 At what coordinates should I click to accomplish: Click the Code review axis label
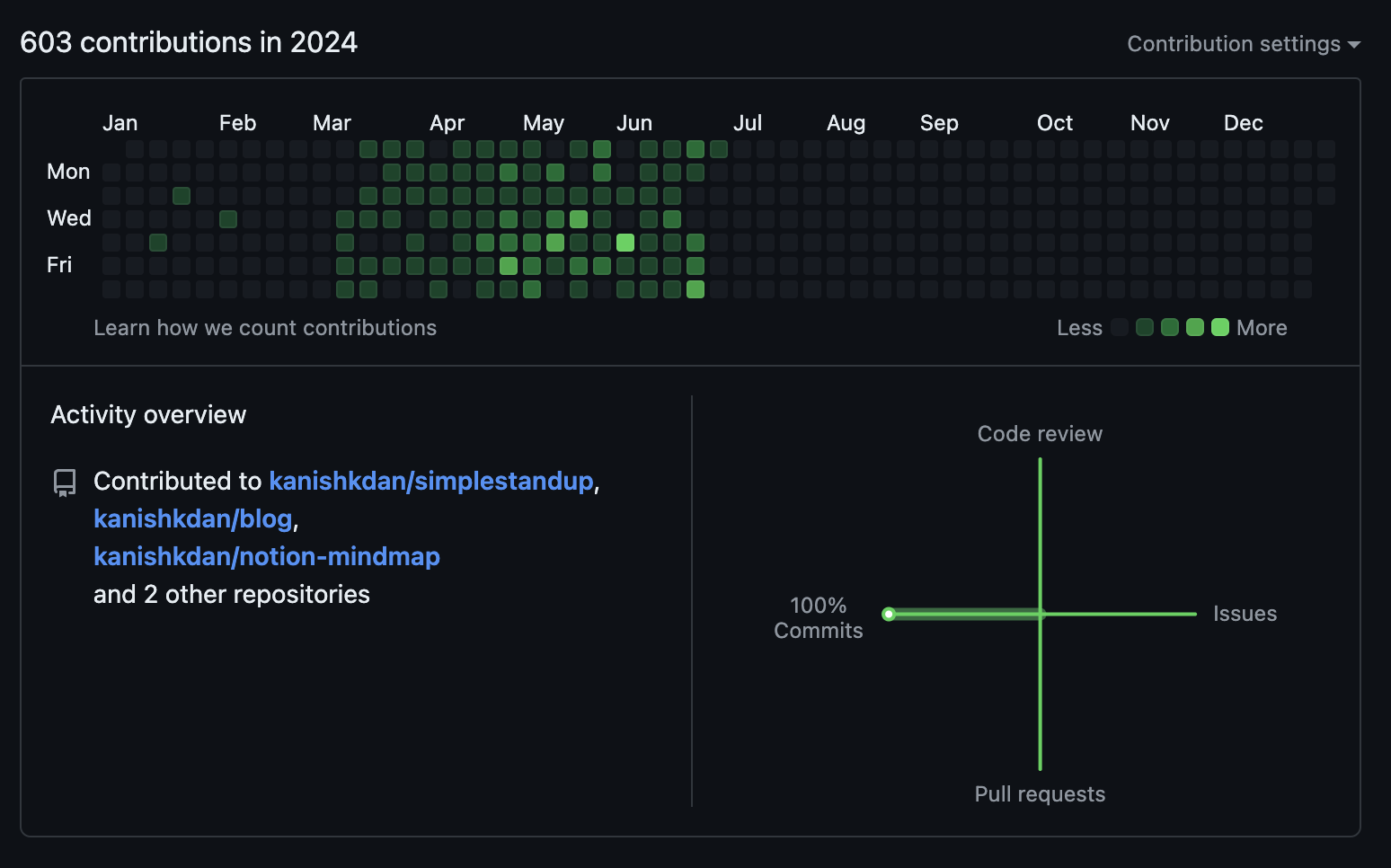1040,434
